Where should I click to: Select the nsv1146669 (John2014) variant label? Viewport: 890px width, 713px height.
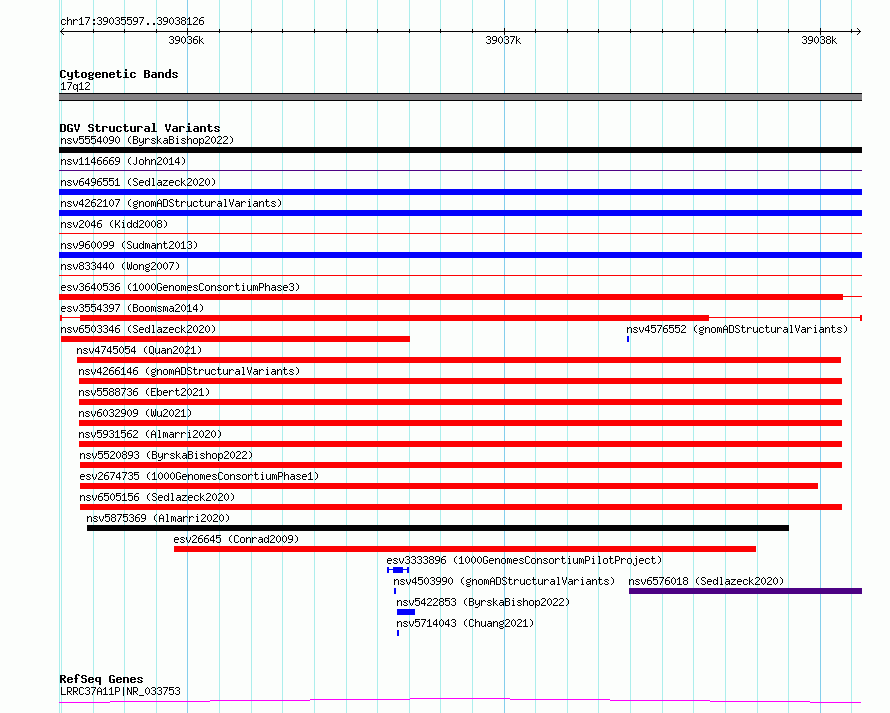(x=123, y=161)
